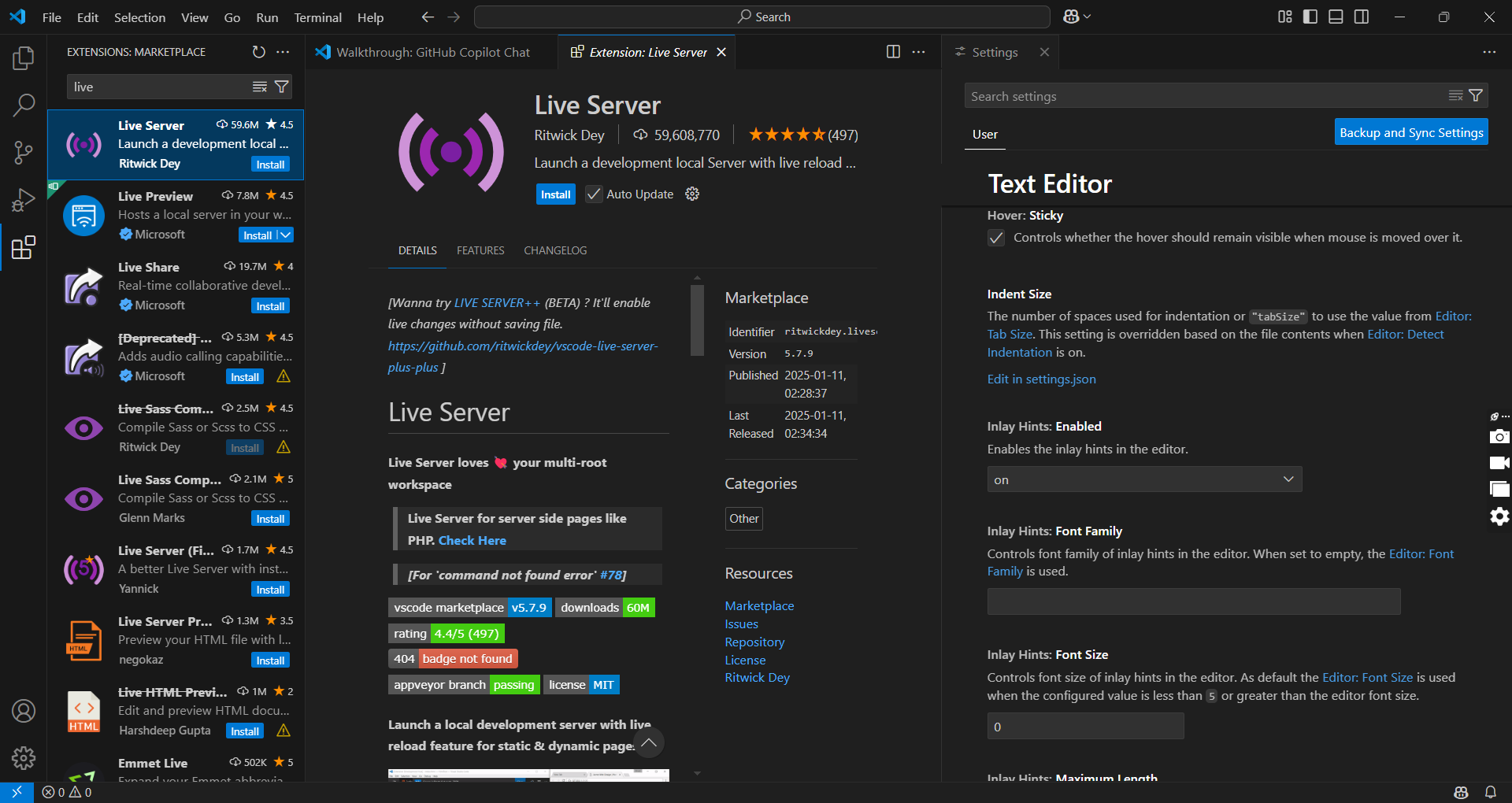Open more actions for the extension editor

pos(918,52)
